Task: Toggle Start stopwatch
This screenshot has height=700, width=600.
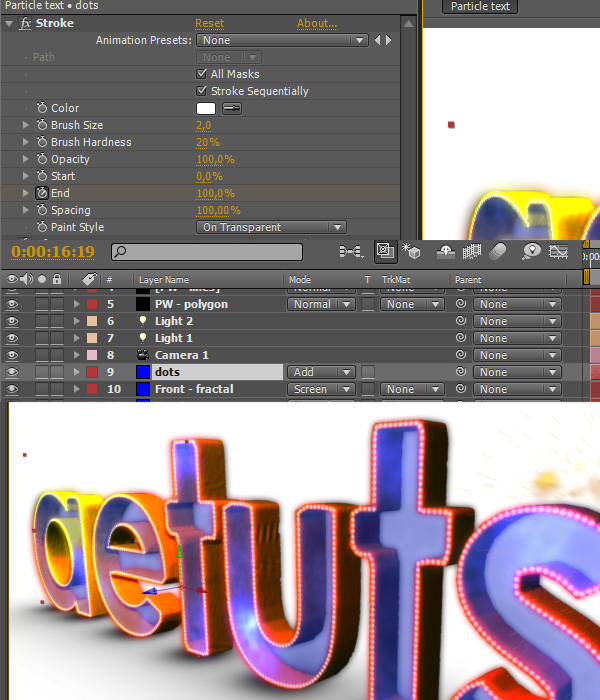Action: [42, 175]
